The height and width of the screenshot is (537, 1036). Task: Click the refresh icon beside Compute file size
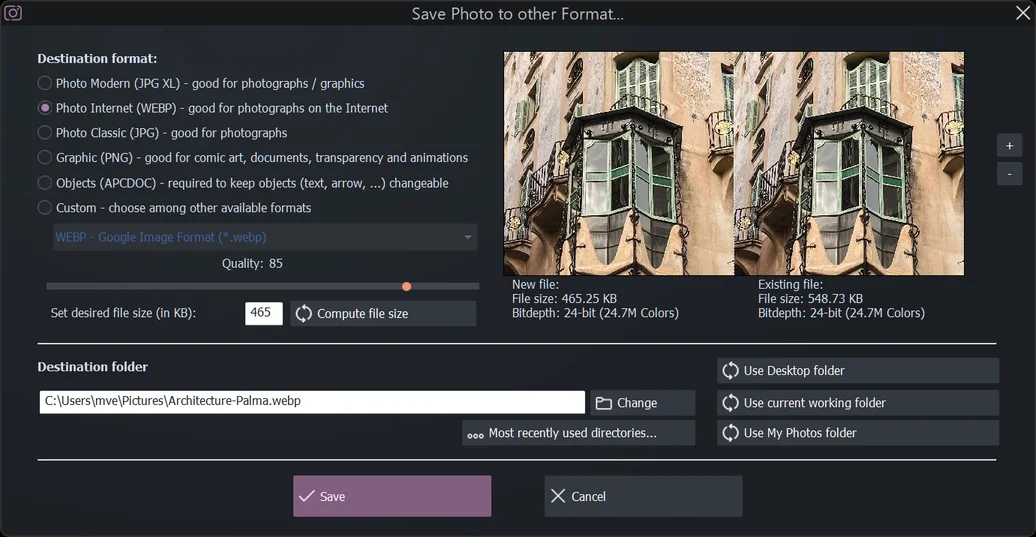tap(303, 314)
